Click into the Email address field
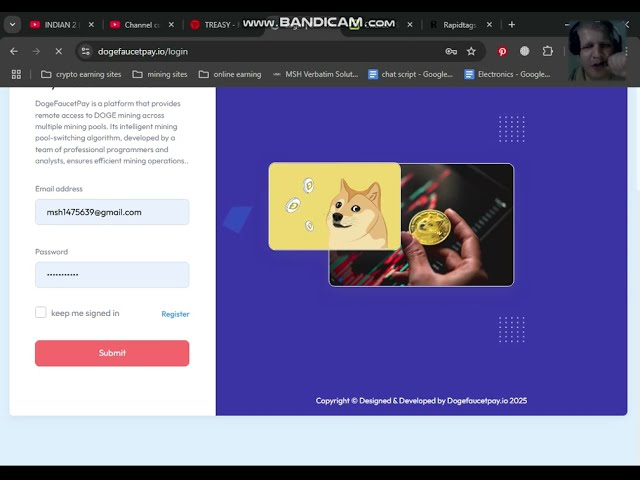Viewport: 640px width, 480px height. pos(112,212)
